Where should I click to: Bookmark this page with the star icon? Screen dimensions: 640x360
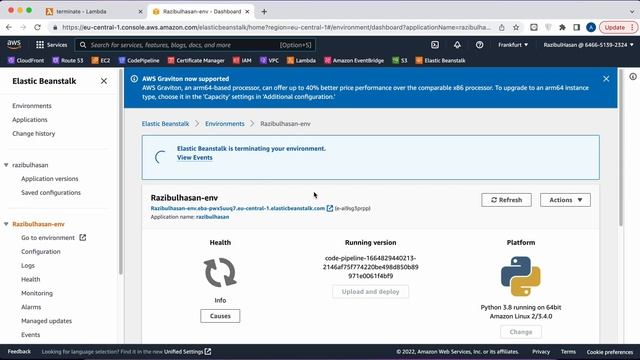[516, 27]
